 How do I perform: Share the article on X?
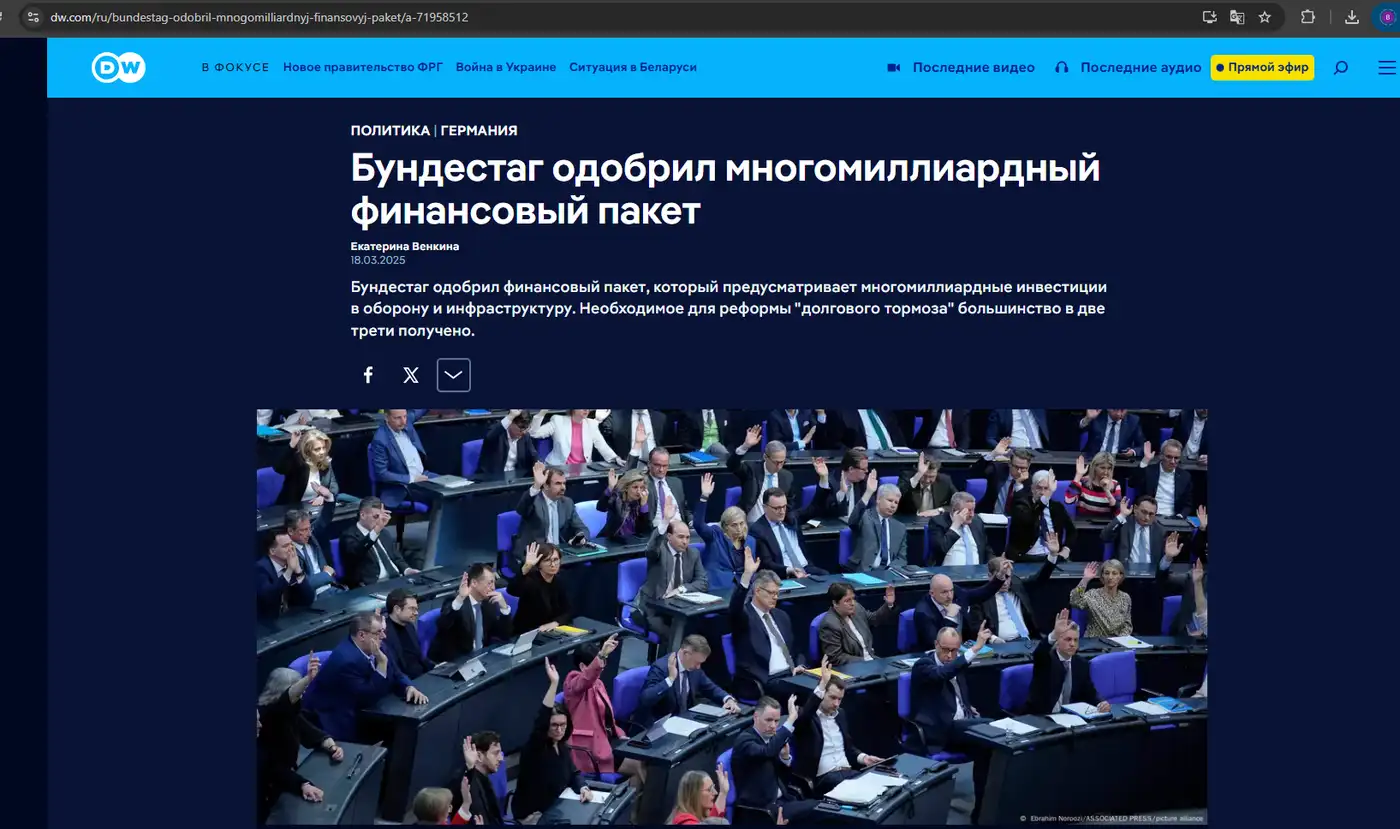(410, 375)
